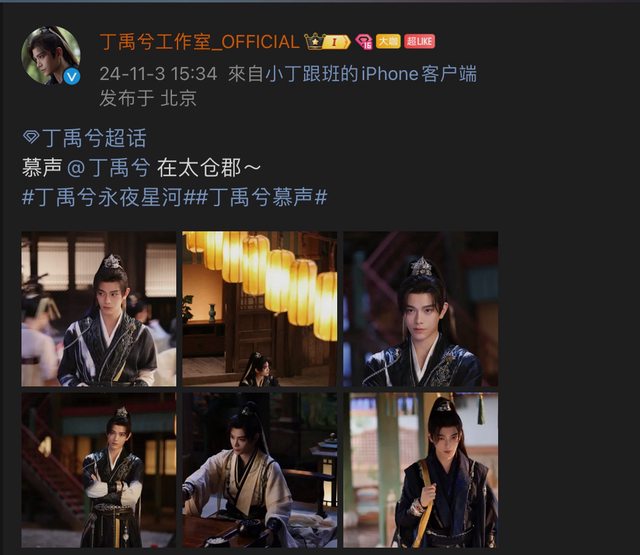The image size is (640, 555).
Task: Click the blue verified V badge
Action: click(x=72, y=77)
